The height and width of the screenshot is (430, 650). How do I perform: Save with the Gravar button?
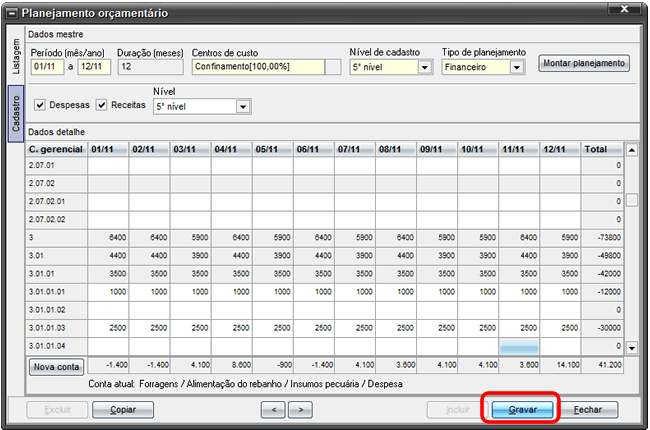pyautogui.click(x=522, y=410)
